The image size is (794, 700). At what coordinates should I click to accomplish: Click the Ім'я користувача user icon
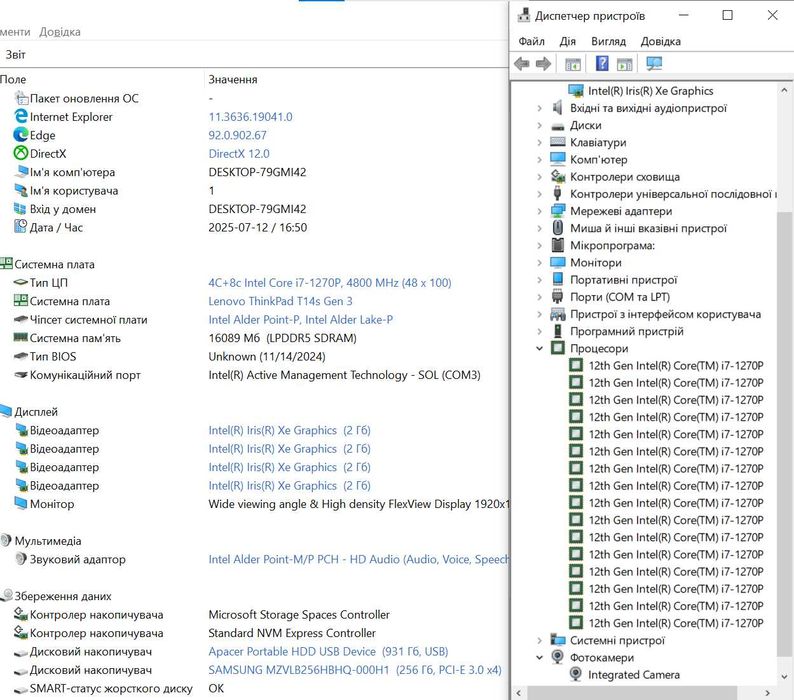21,190
